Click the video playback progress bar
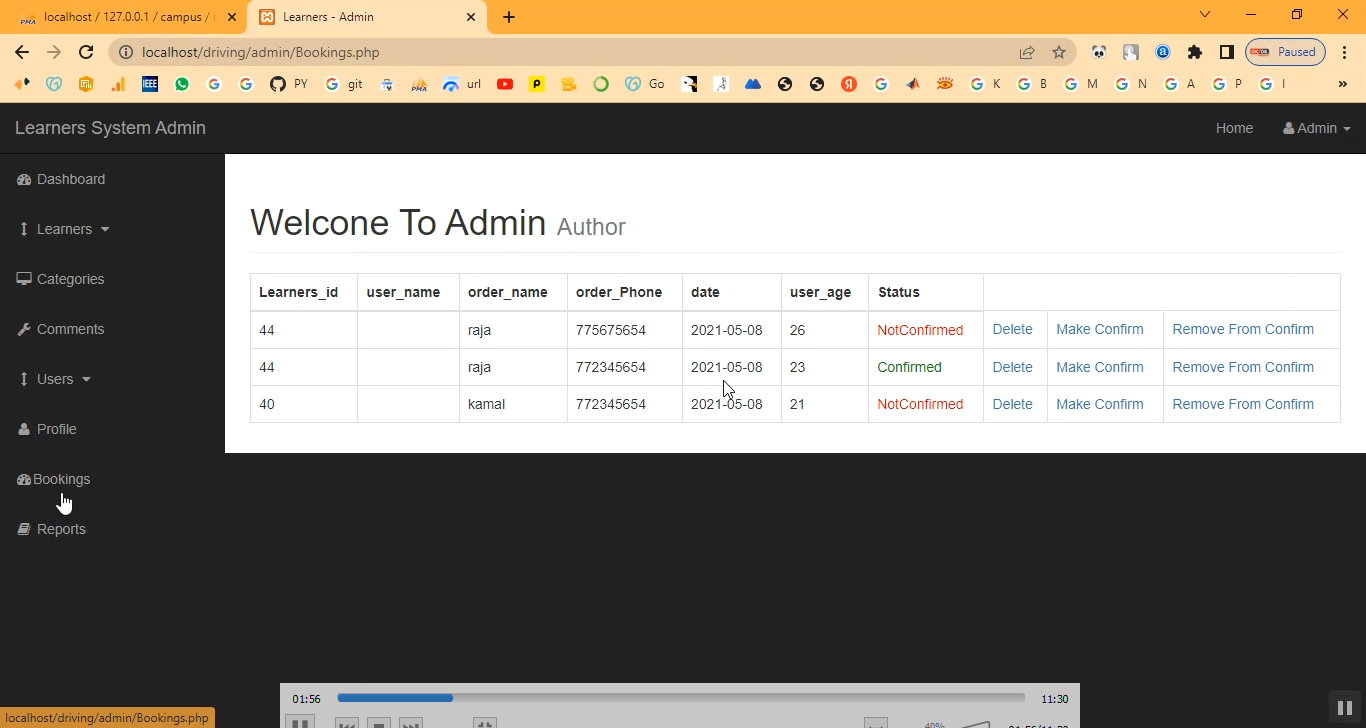The image size is (1366, 728). (x=680, y=698)
